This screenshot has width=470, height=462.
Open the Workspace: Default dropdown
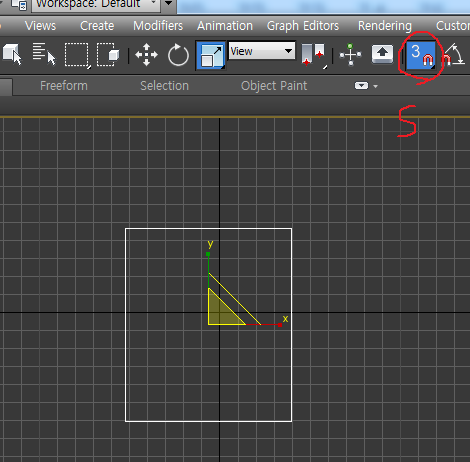click(95, 4)
